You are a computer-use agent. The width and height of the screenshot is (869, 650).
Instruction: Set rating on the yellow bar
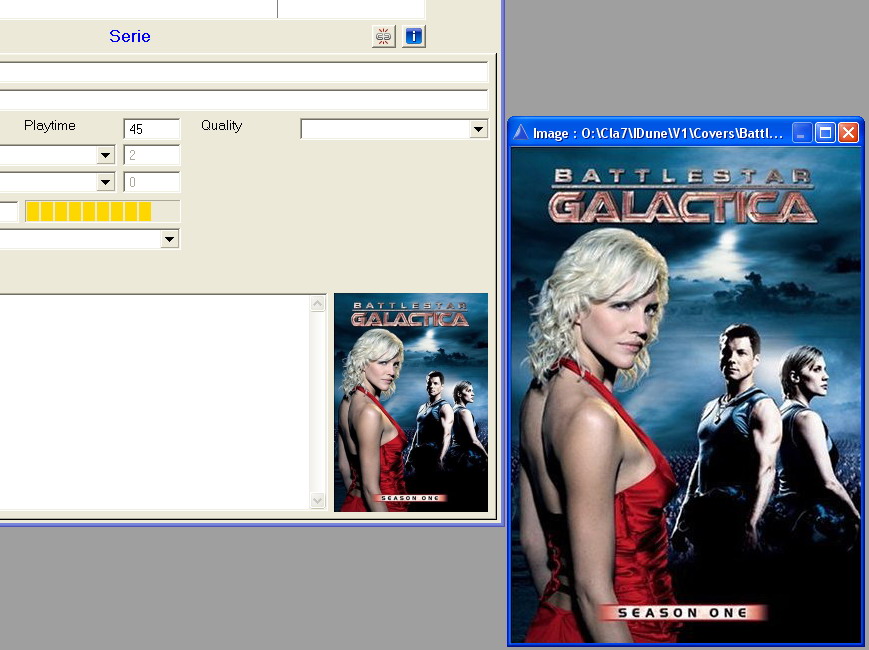103,212
